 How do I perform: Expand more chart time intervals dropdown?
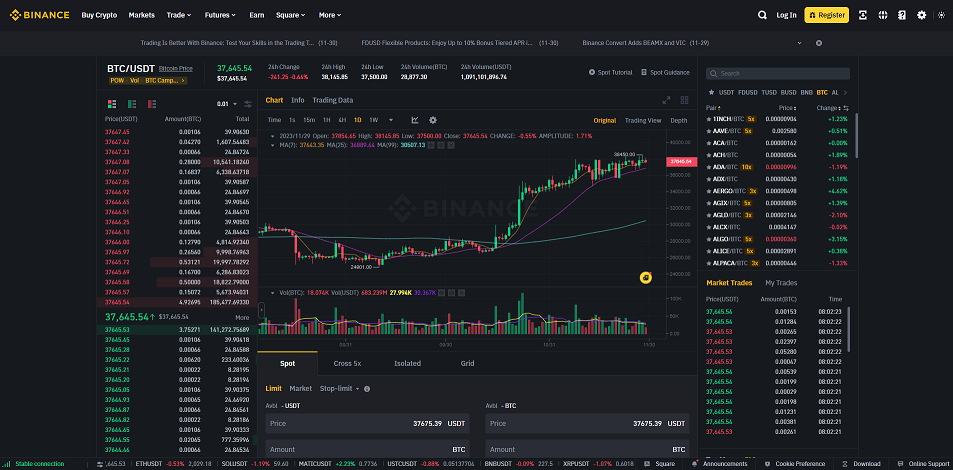(391, 120)
